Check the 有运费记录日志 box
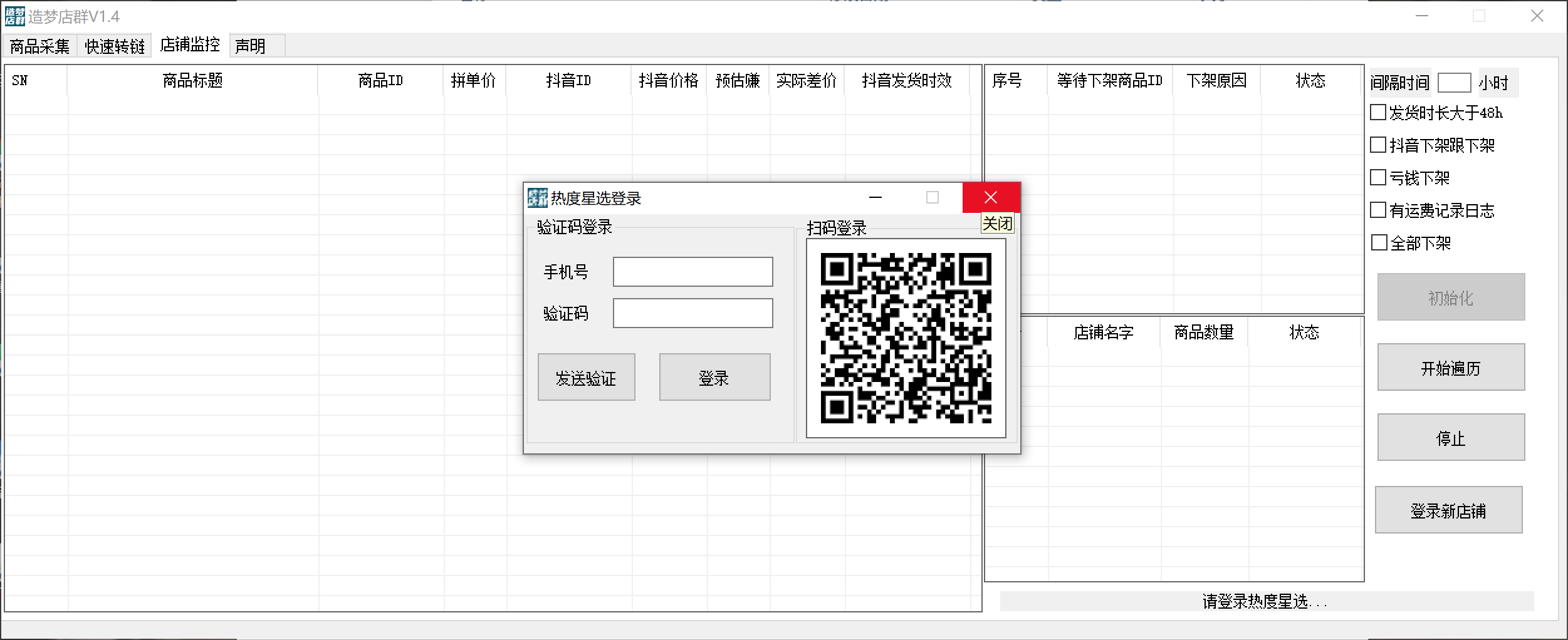The width and height of the screenshot is (1568, 640). point(1378,210)
